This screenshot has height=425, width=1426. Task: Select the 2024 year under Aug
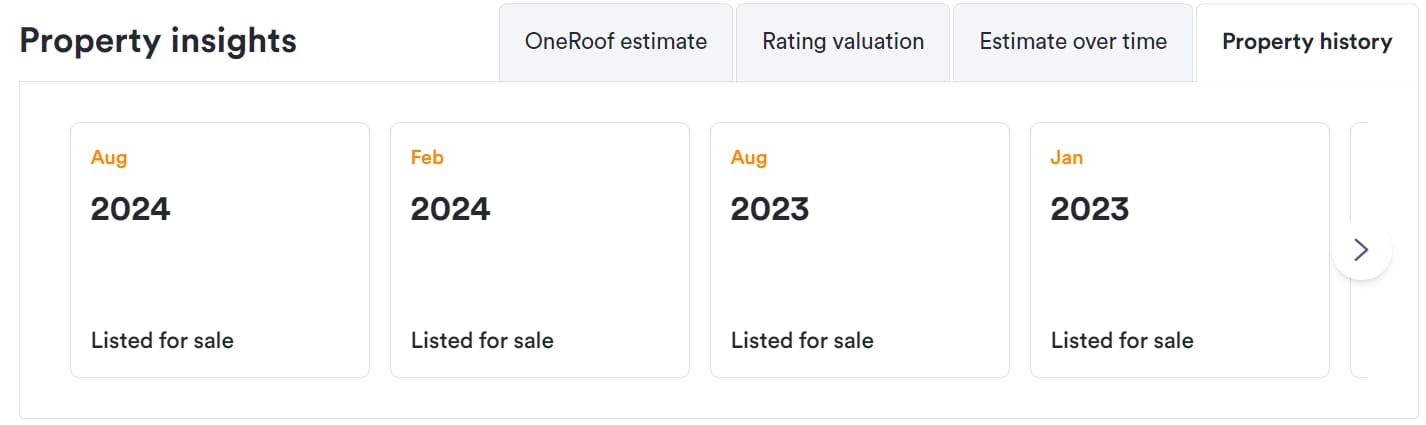[131, 209]
